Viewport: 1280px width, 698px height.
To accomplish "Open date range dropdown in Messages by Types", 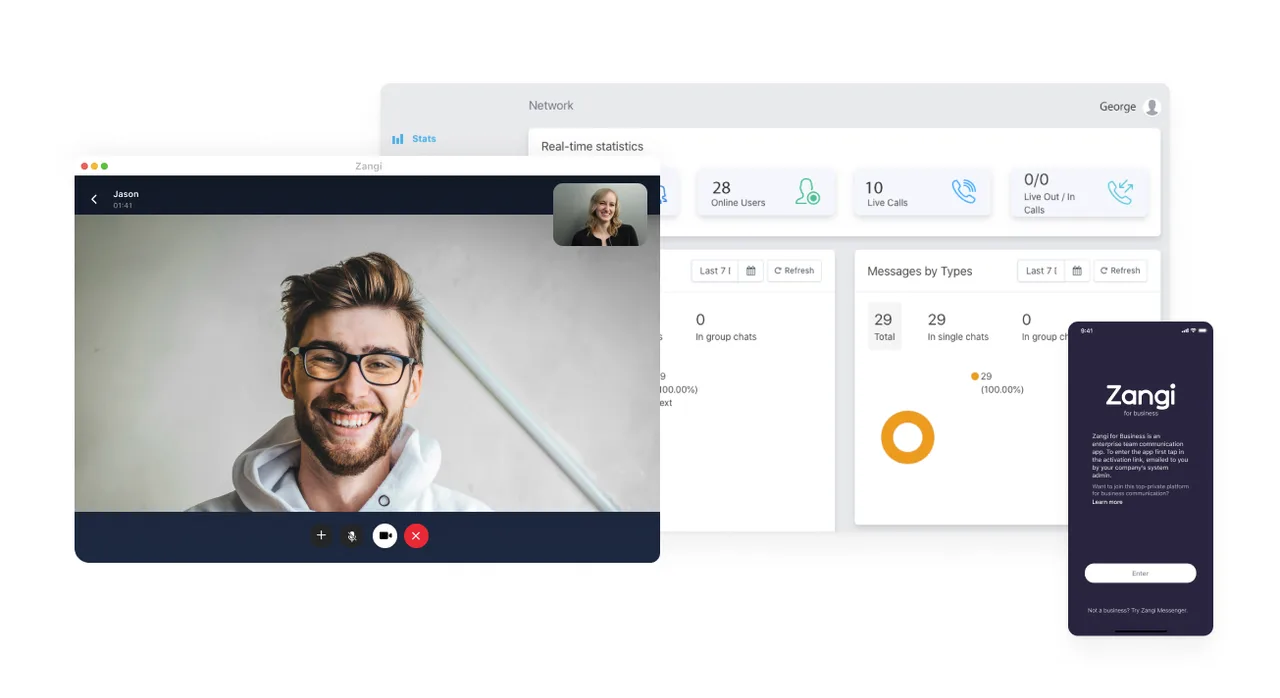I will tap(1042, 271).
